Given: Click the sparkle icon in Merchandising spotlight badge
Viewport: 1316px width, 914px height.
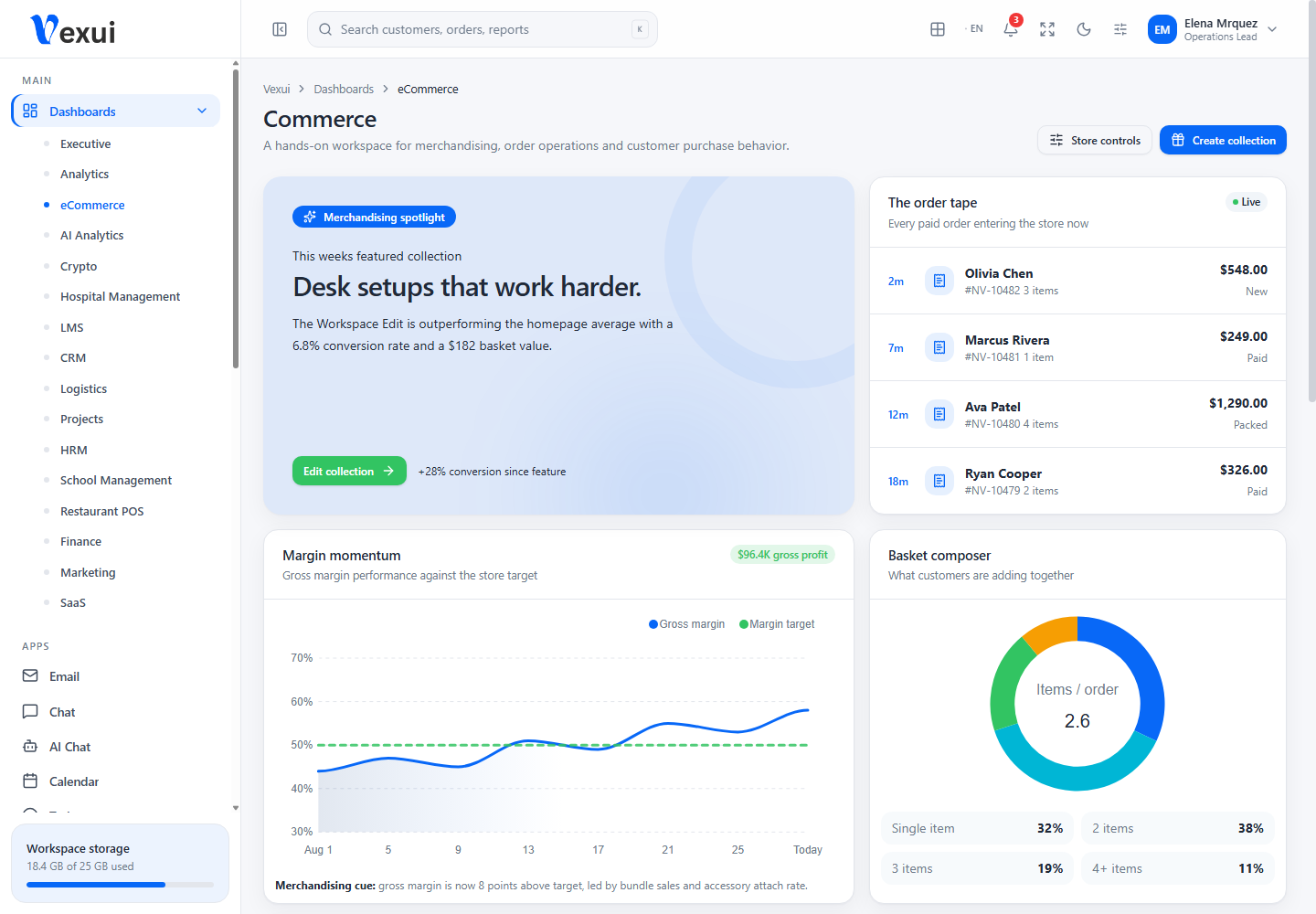Looking at the screenshot, I should 310,217.
